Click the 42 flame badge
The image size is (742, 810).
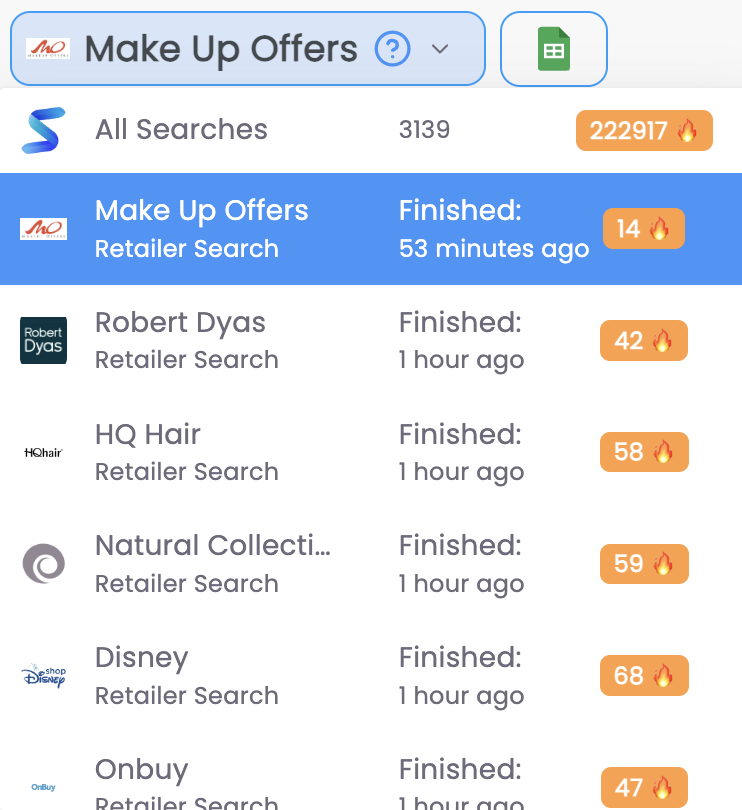[644, 340]
